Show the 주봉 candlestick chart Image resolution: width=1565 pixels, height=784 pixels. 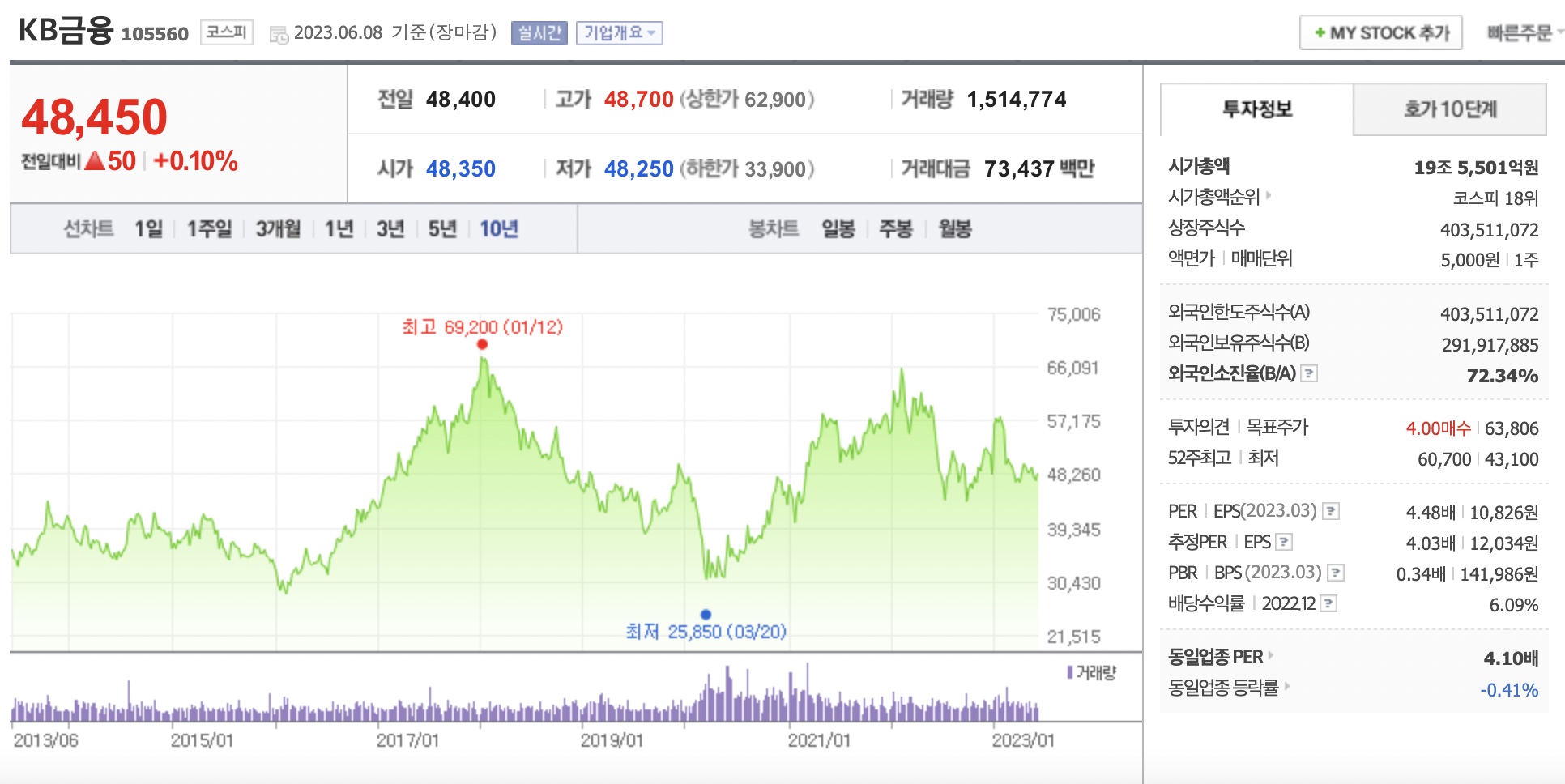point(896,229)
